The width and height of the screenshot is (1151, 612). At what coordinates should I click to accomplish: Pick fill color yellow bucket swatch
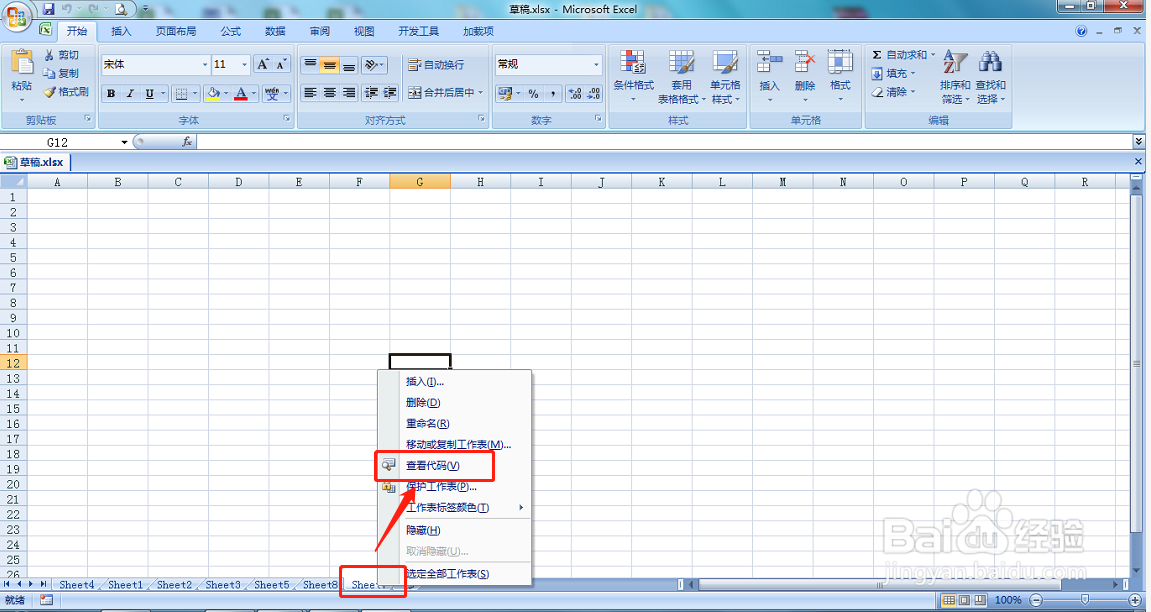pyautogui.click(x=213, y=93)
